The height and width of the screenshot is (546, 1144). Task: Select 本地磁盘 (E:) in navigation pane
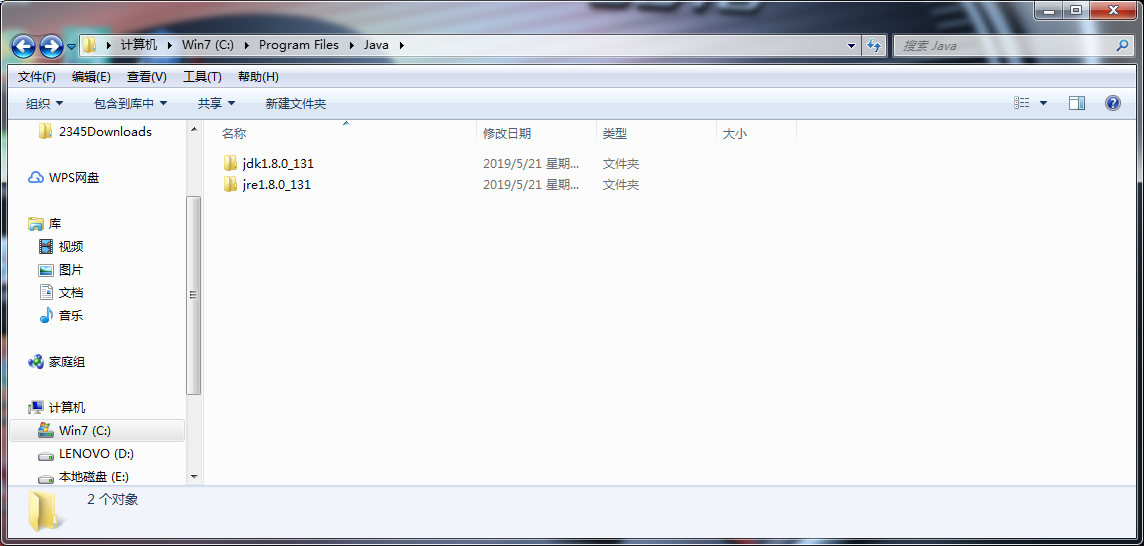coord(93,477)
